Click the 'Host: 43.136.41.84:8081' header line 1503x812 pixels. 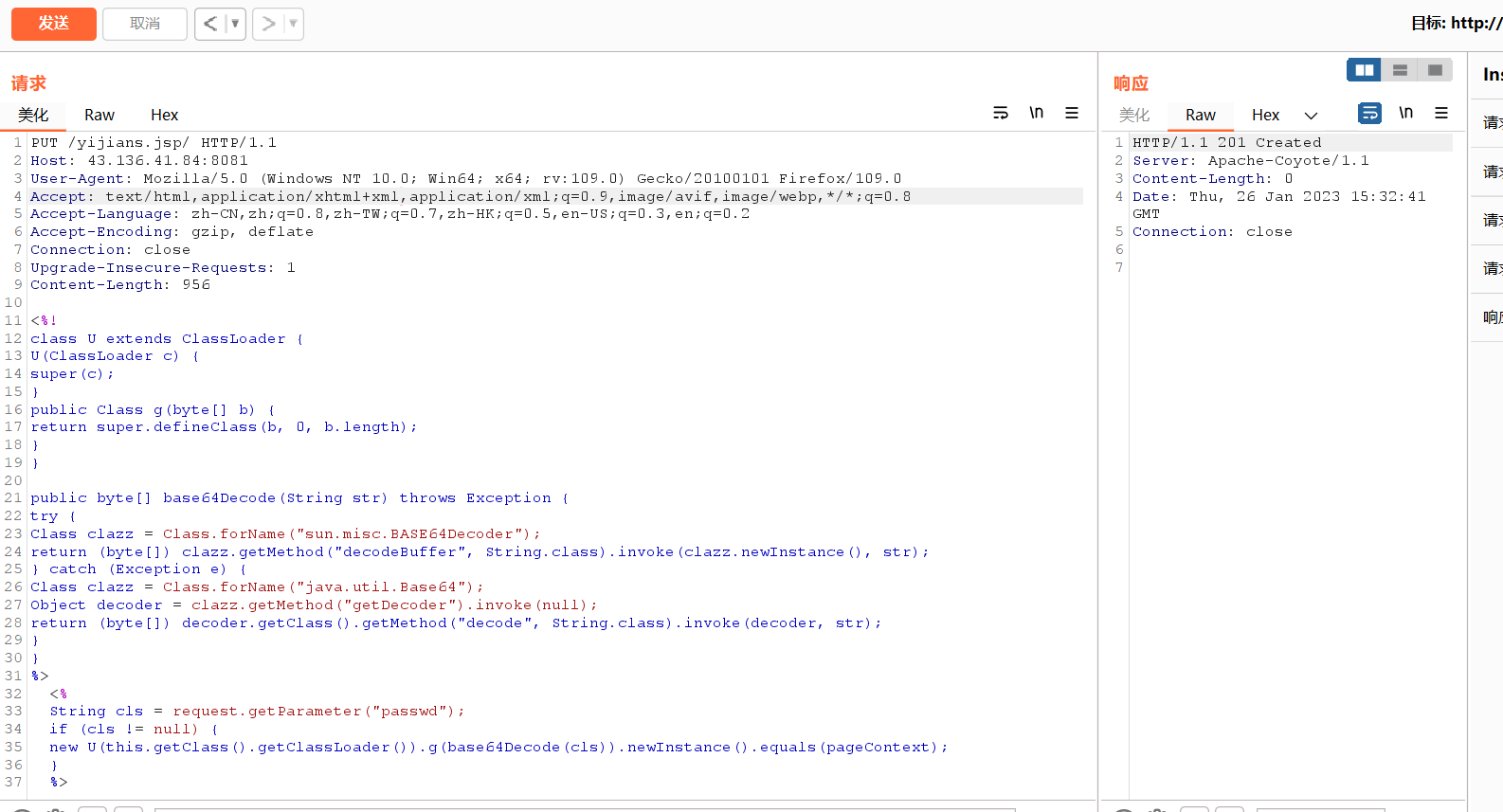(x=139, y=161)
